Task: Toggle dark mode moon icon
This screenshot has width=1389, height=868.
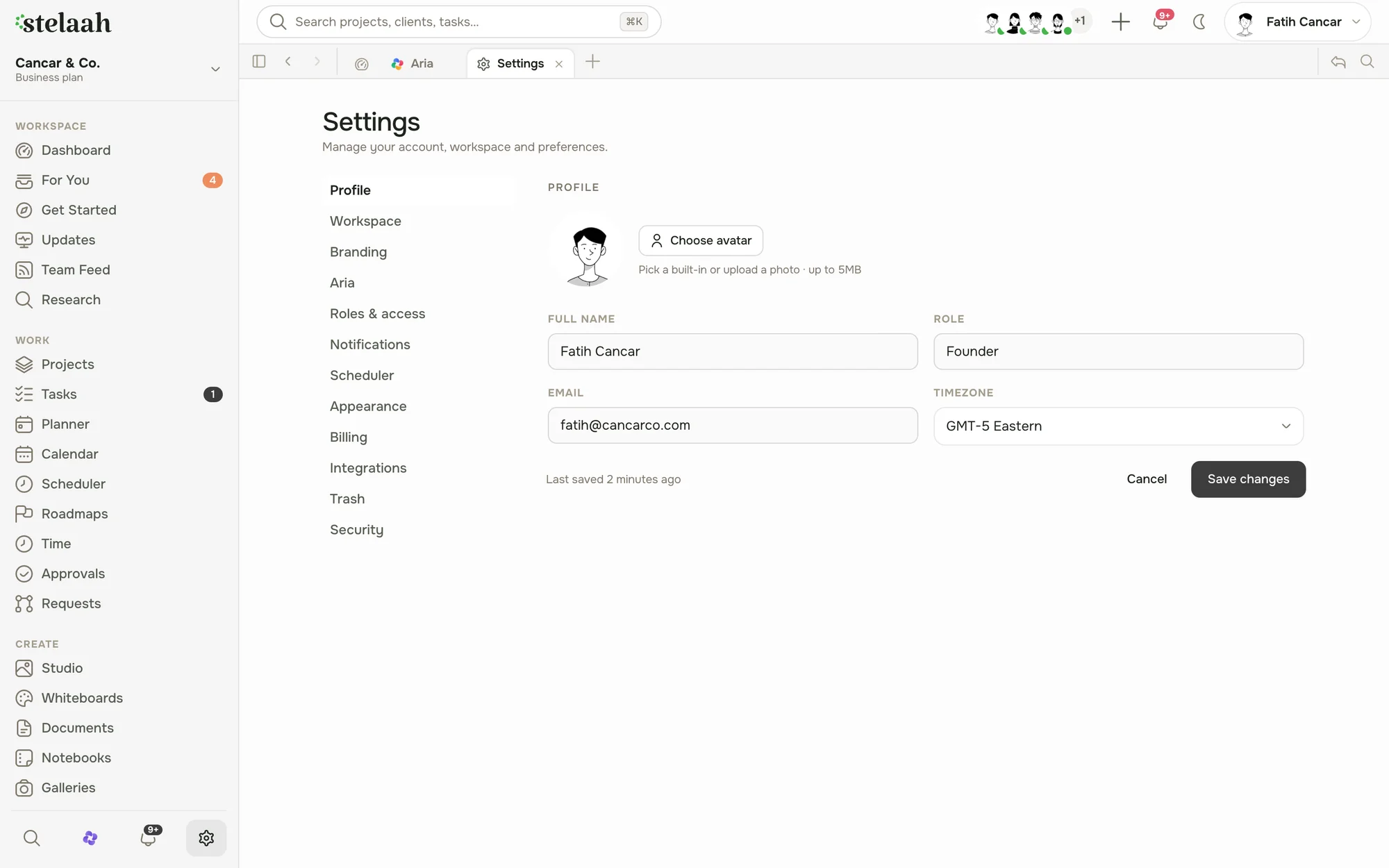Action: [x=1199, y=22]
